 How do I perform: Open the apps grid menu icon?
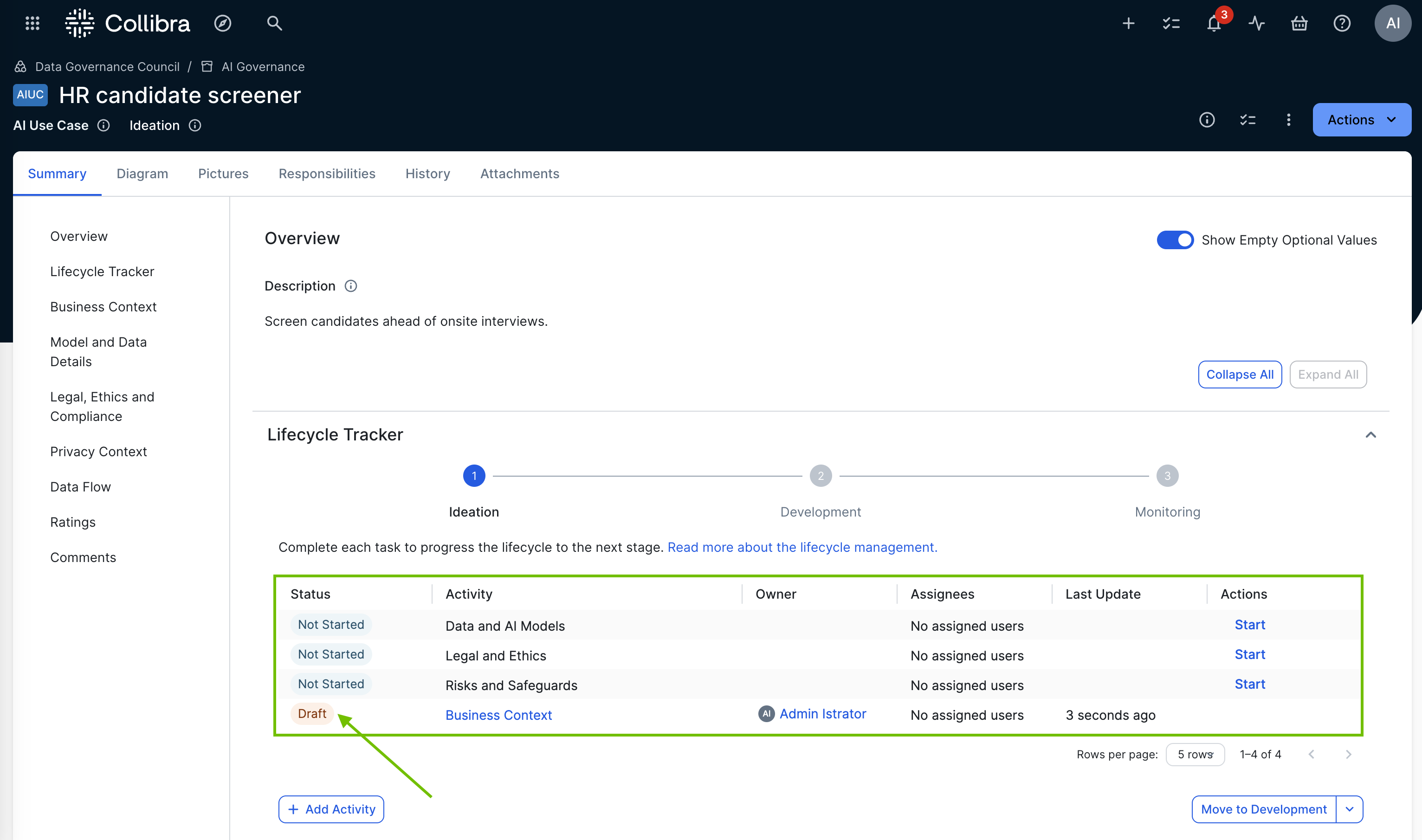click(x=32, y=23)
